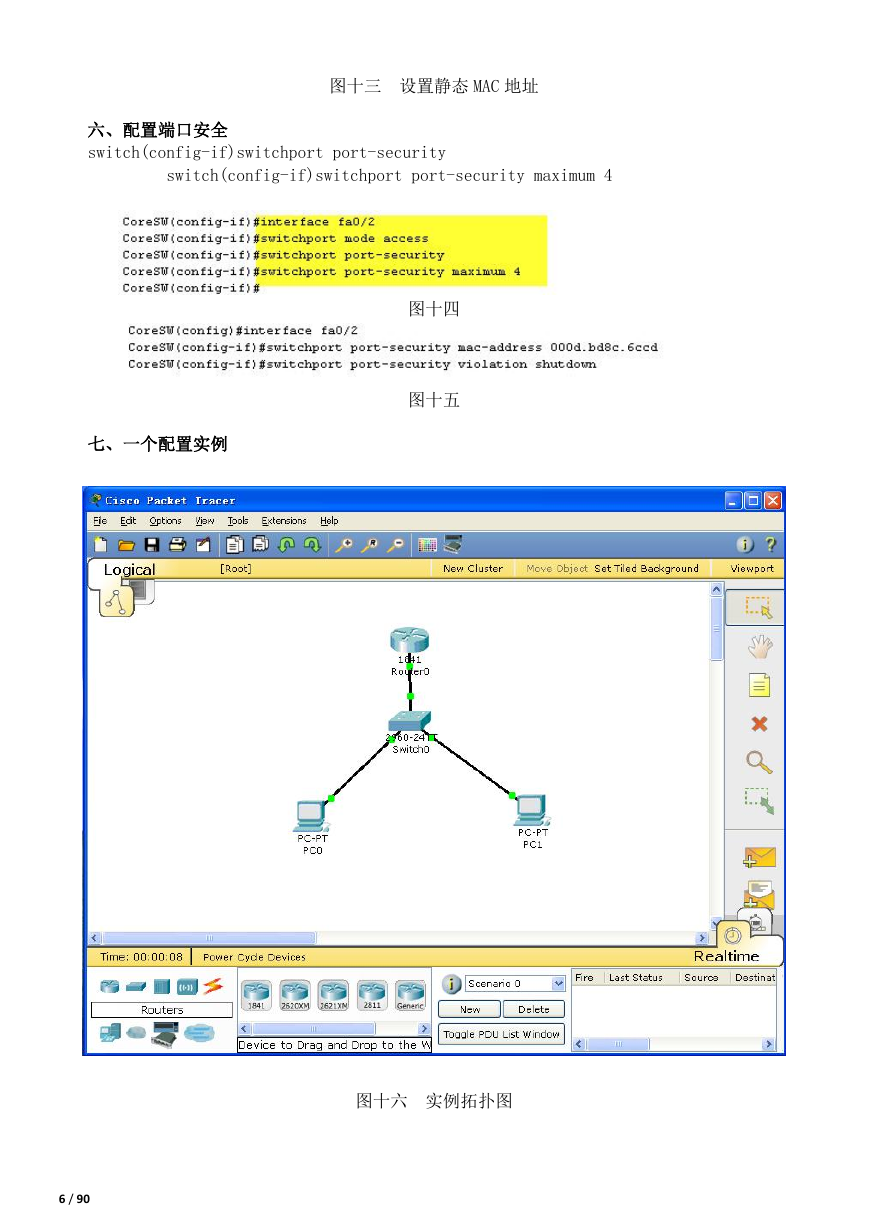Open the Drawing Palette icon
The width and height of the screenshot is (869, 1228).
click(428, 545)
